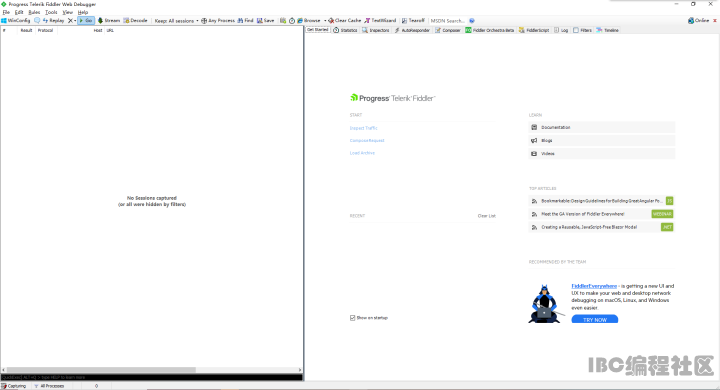
Task: Open the TextWizard tool
Action: tap(380, 21)
